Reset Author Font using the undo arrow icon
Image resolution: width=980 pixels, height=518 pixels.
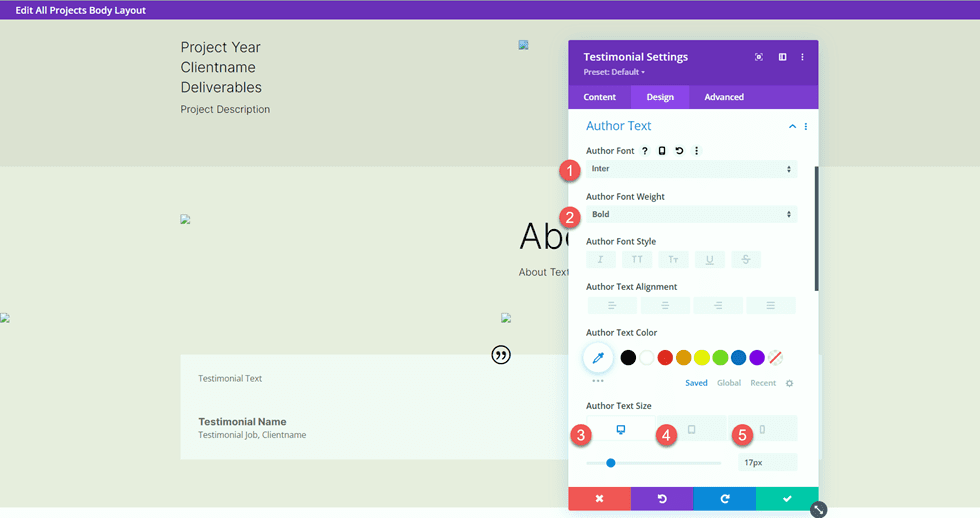coord(679,151)
